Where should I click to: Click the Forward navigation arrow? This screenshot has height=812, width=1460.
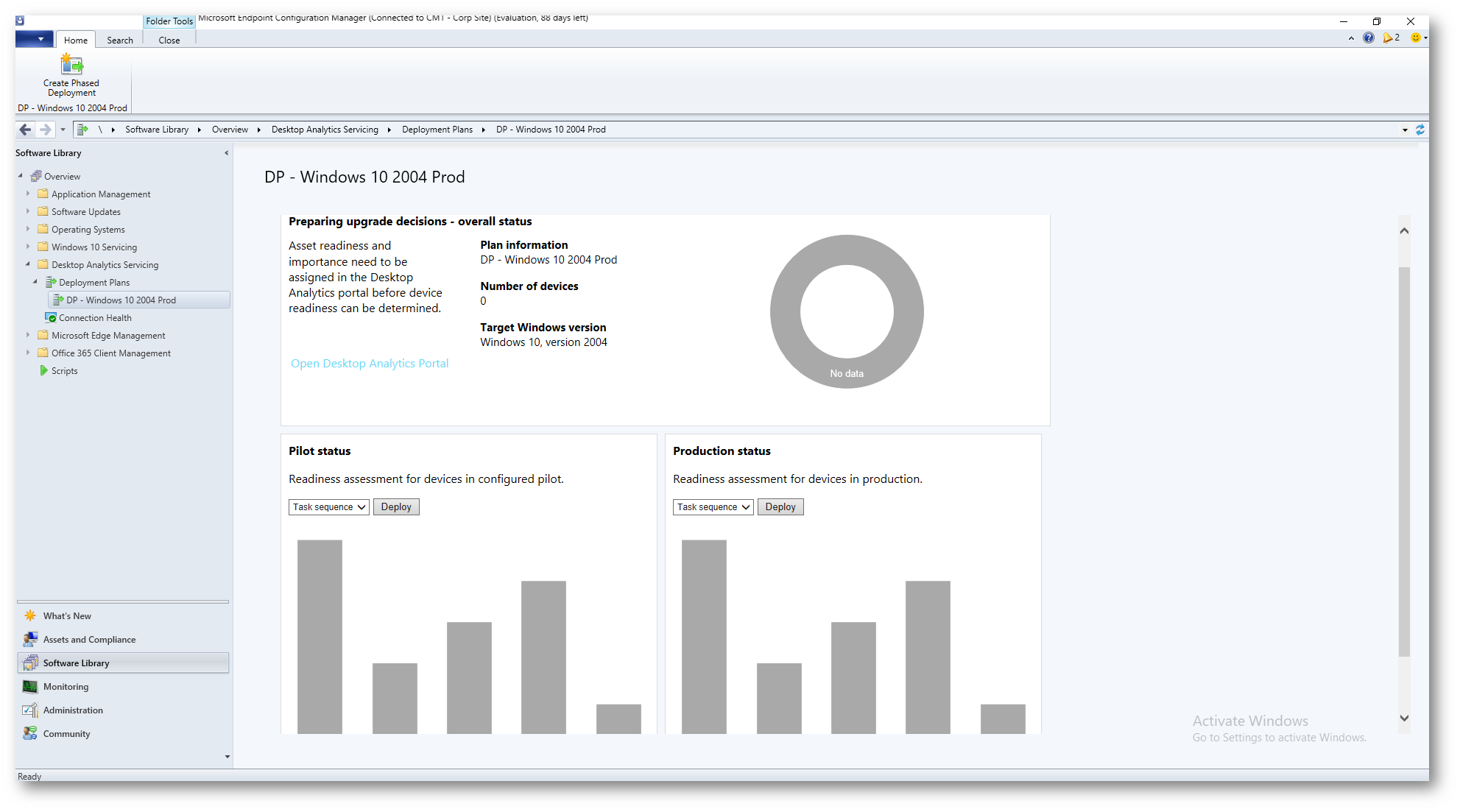click(46, 130)
